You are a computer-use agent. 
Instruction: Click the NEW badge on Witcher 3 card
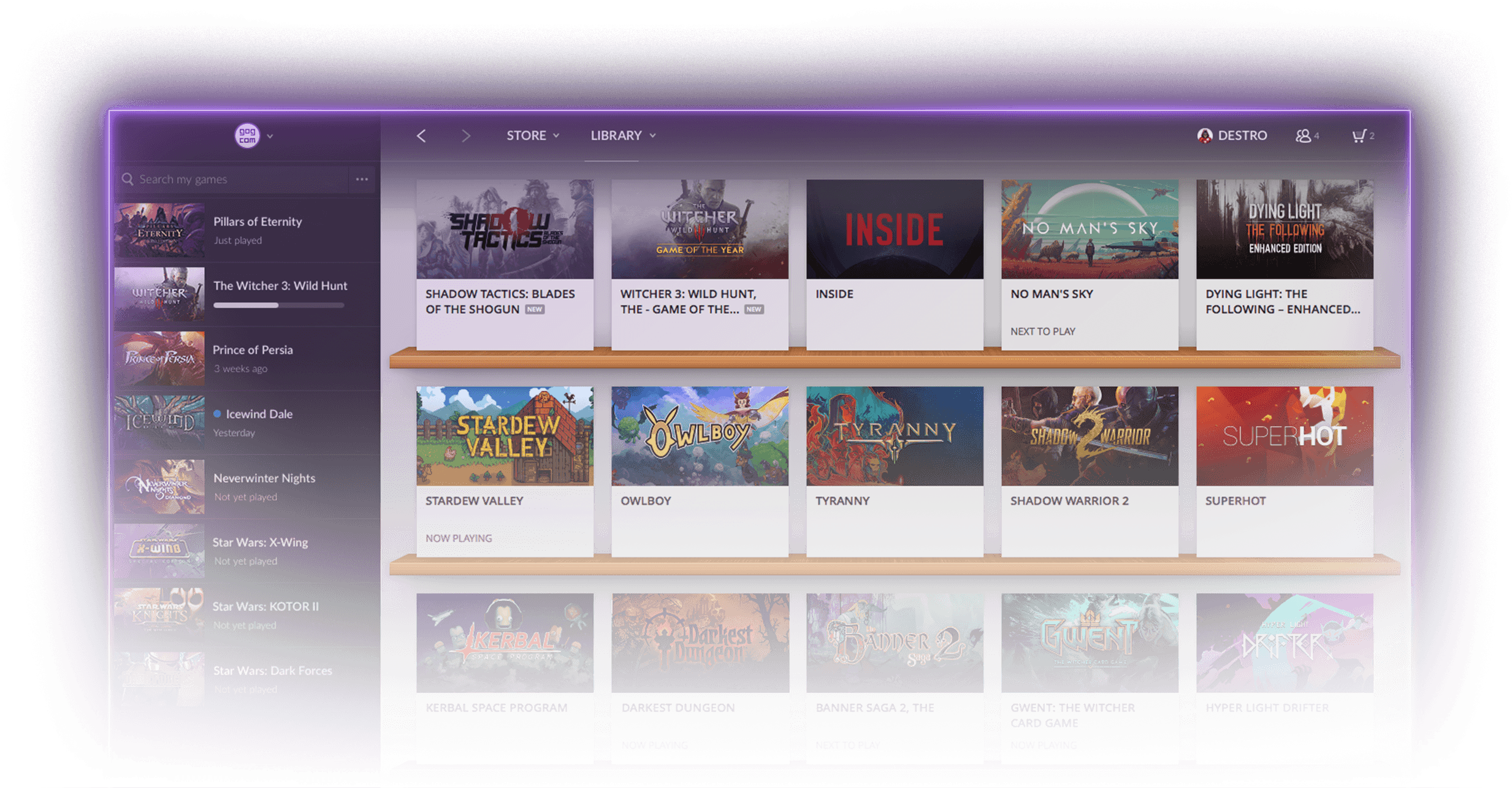coord(754,310)
